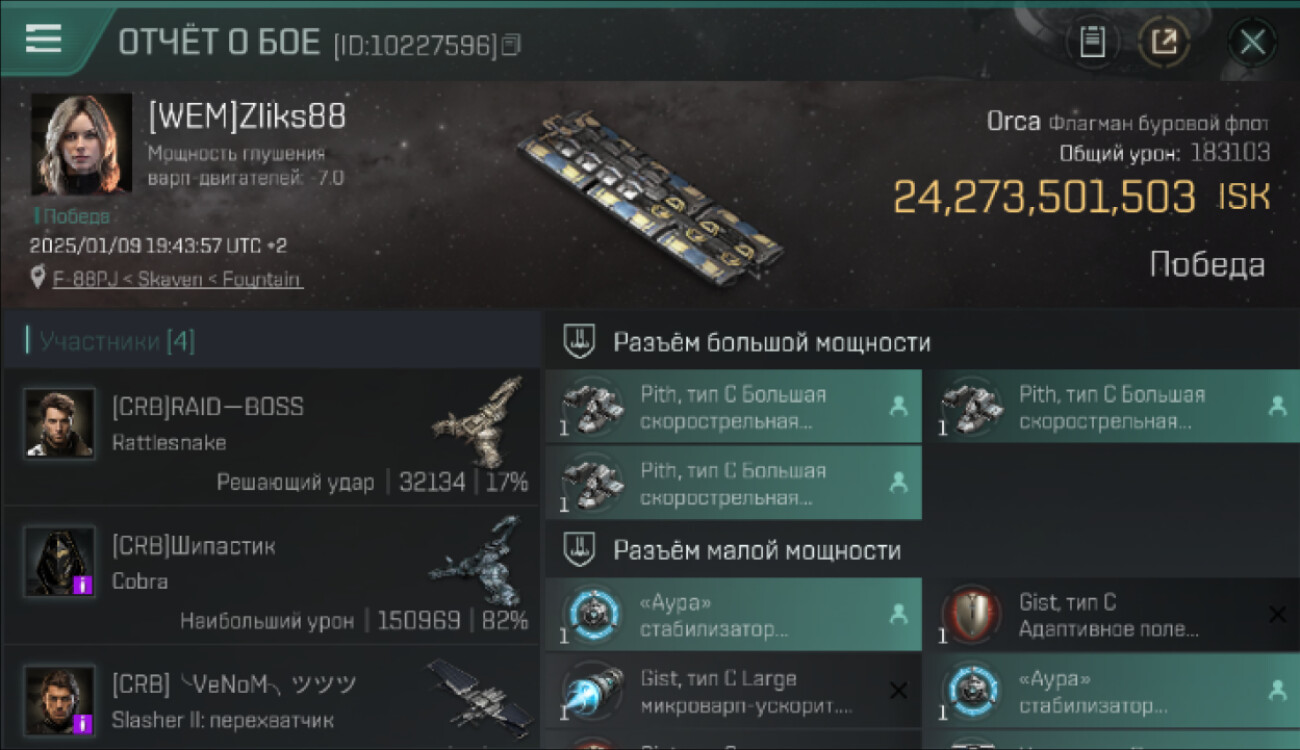Collapse the Разъём малой мощности section
Image resolution: width=1300 pixels, height=750 pixels.
tap(577, 550)
